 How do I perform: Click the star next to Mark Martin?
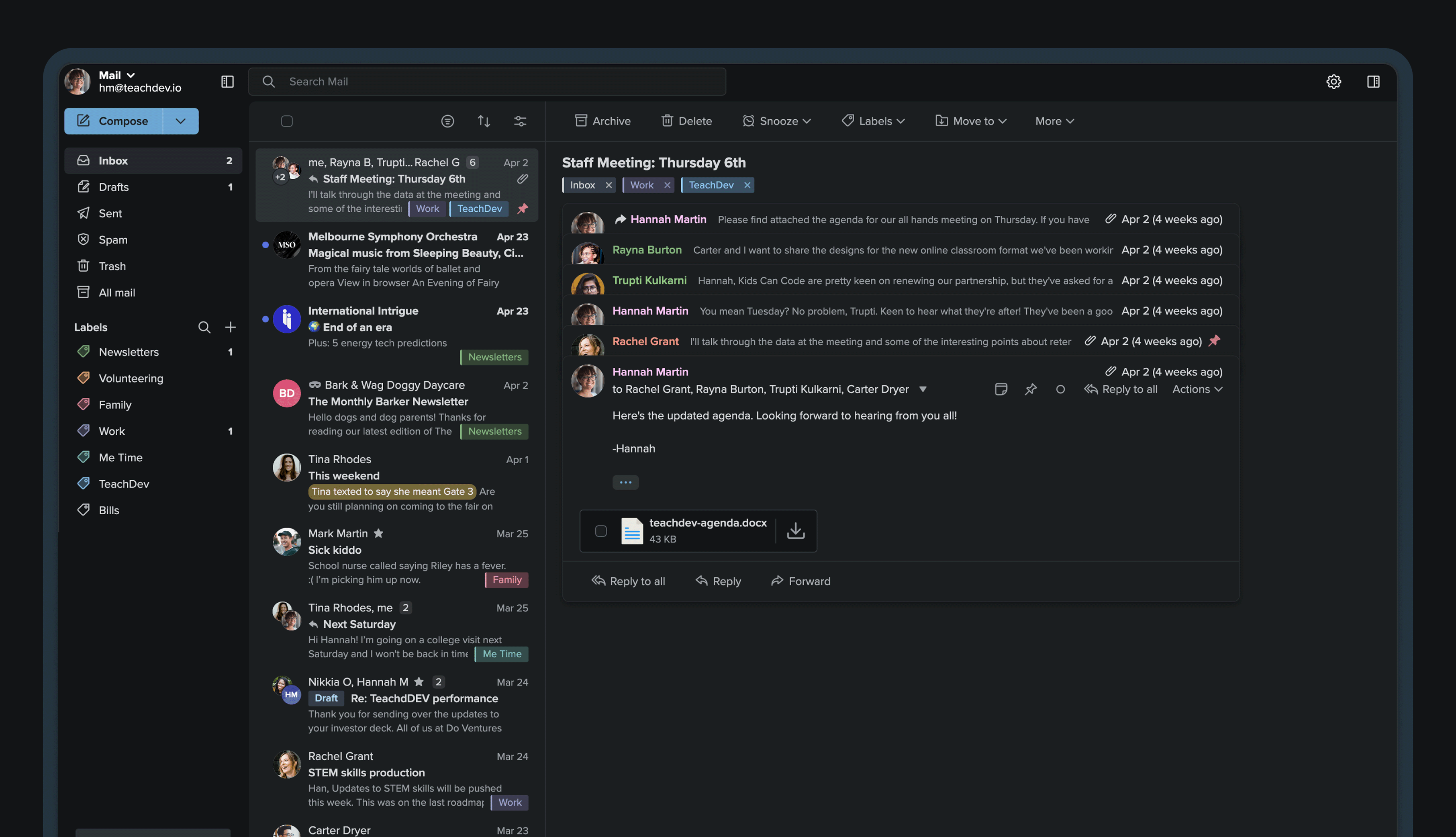click(x=379, y=534)
